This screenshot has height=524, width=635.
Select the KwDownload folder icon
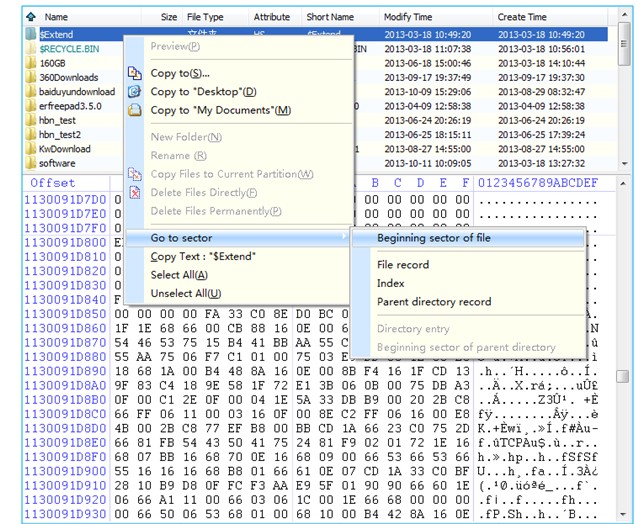(31, 149)
